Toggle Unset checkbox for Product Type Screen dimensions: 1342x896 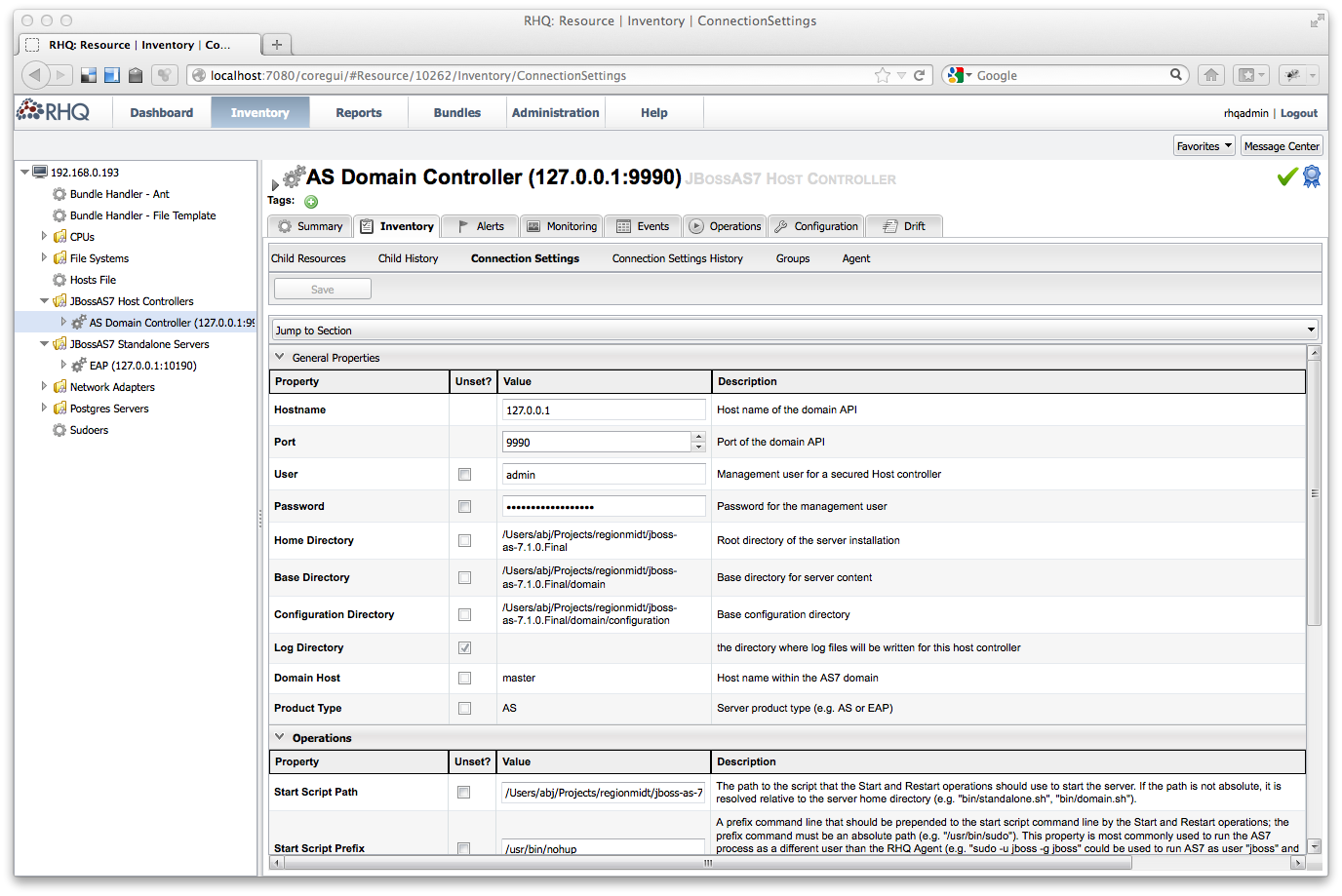coord(465,709)
